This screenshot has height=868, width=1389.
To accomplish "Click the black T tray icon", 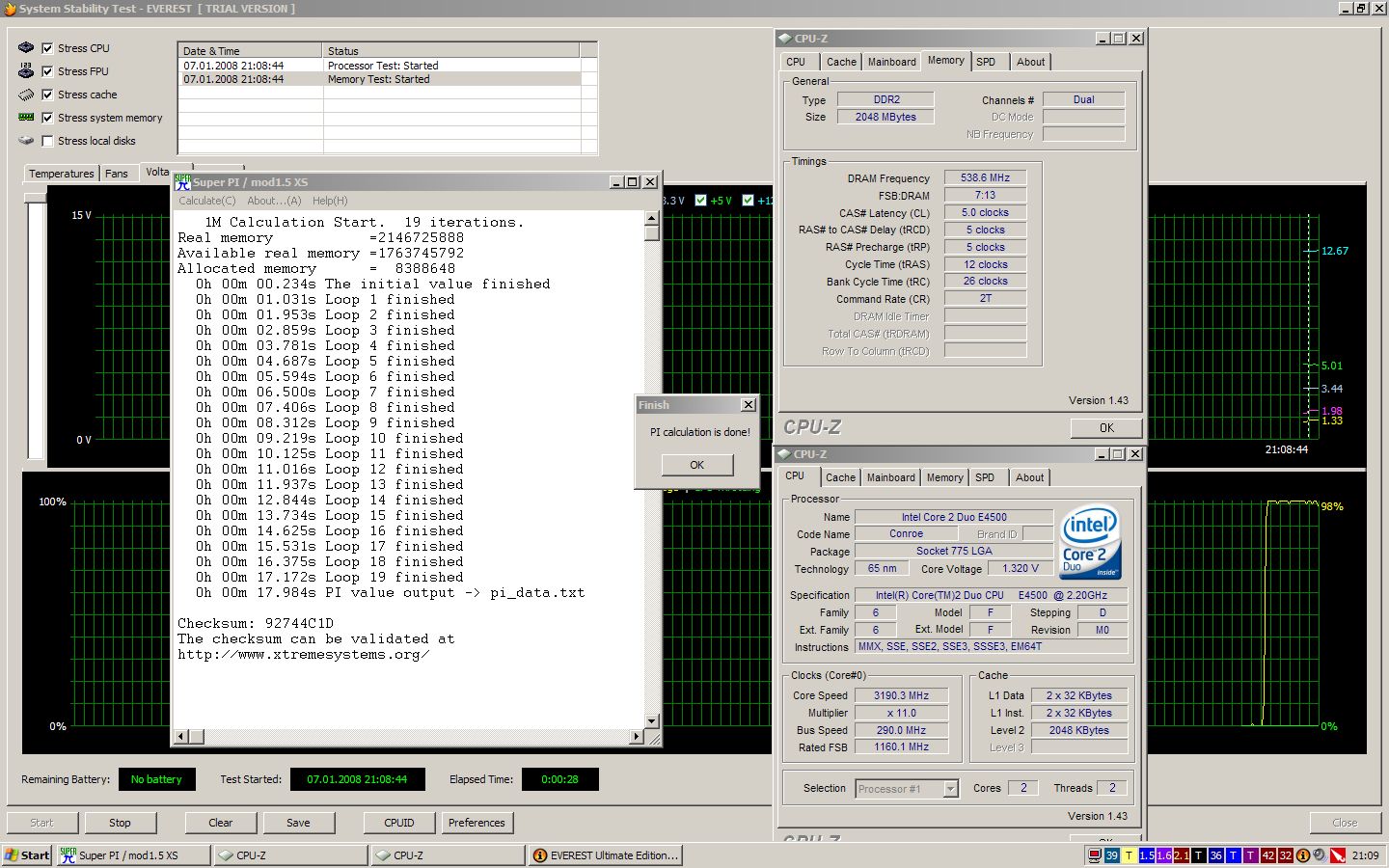I will coord(1199,855).
